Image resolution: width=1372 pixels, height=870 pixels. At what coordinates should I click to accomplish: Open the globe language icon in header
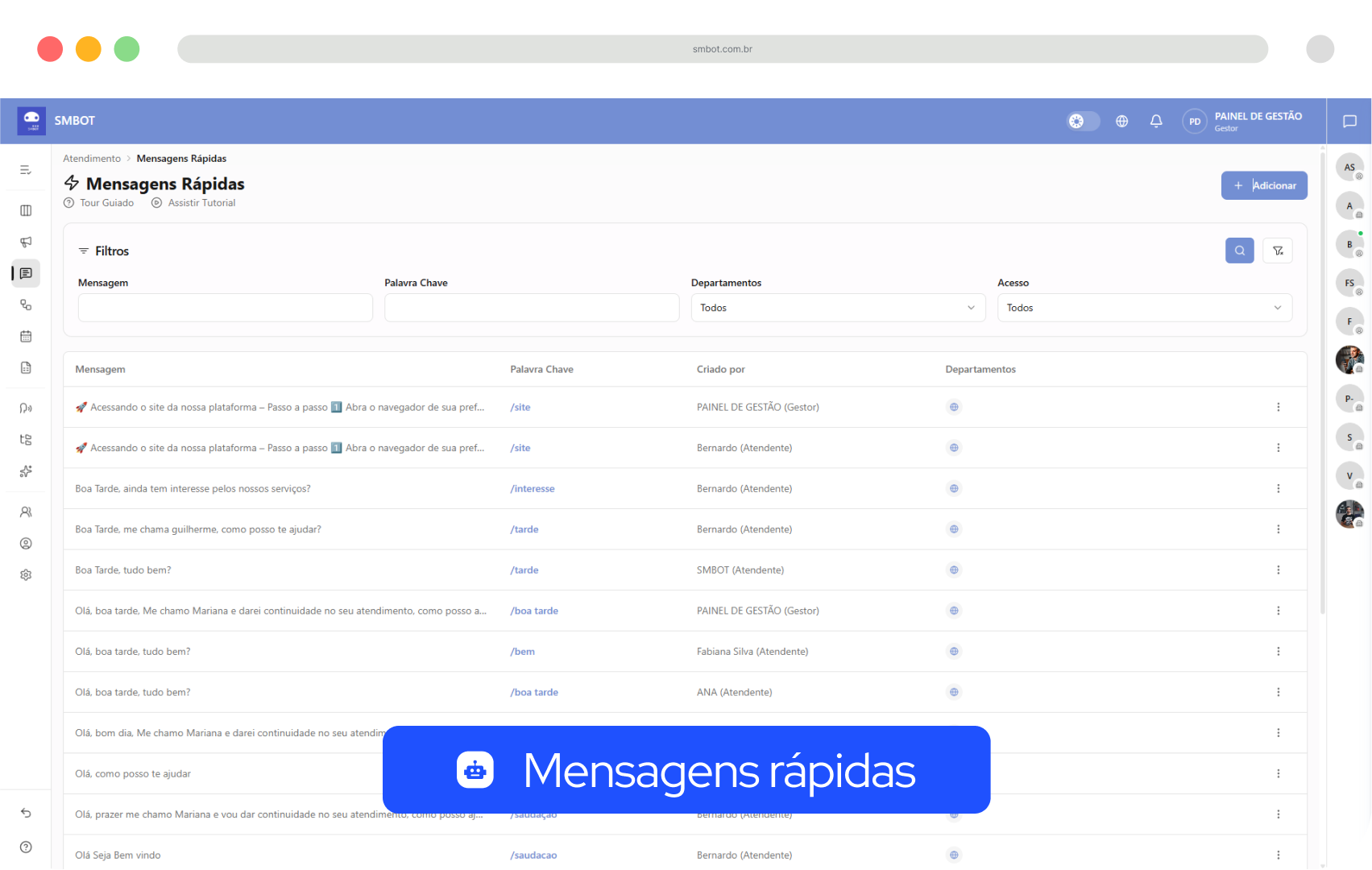(1121, 121)
